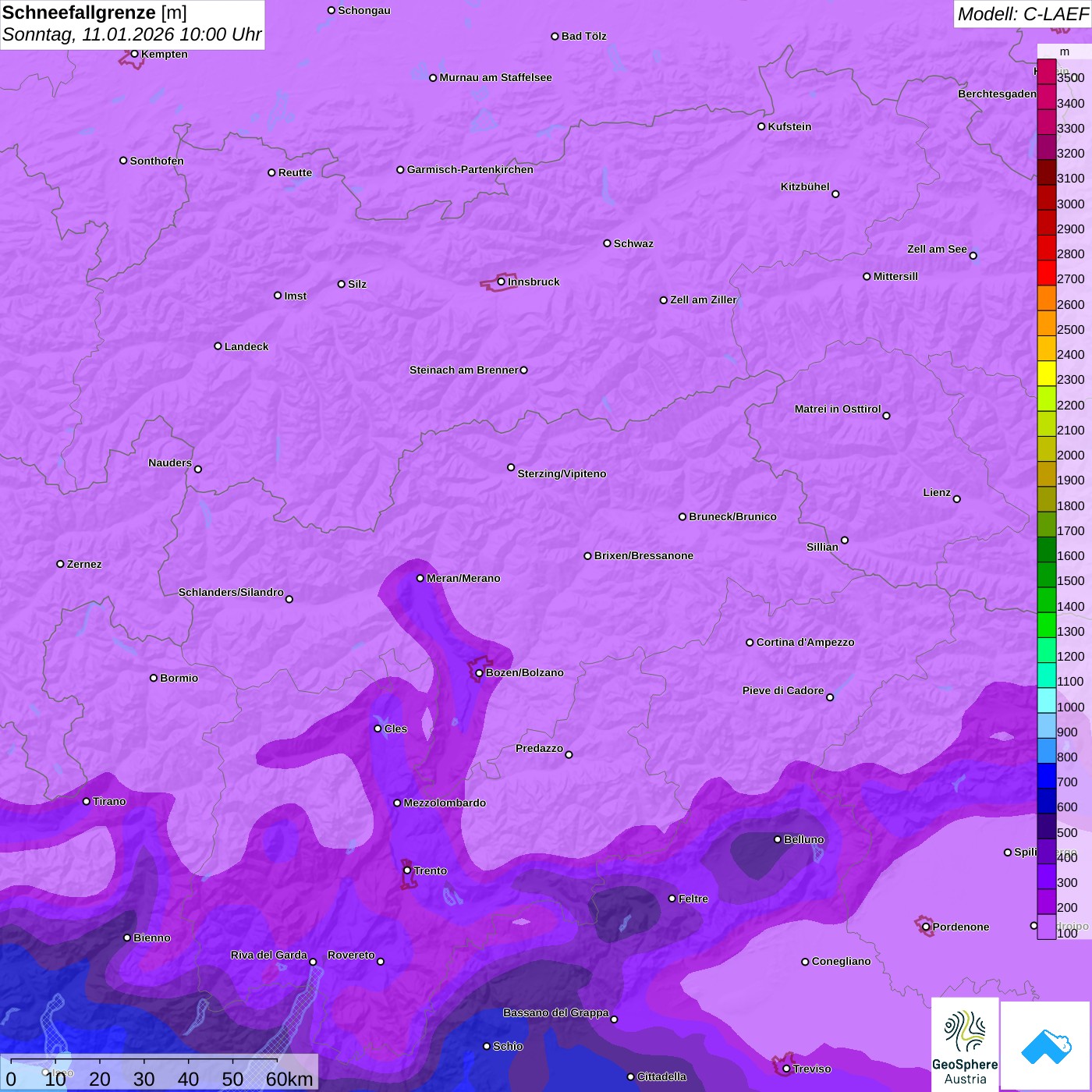Viewport: 1092px width, 1092px height.
Task: Select the Cortina d'Ampezzo marker dot
Action: [x=750, y=643]
